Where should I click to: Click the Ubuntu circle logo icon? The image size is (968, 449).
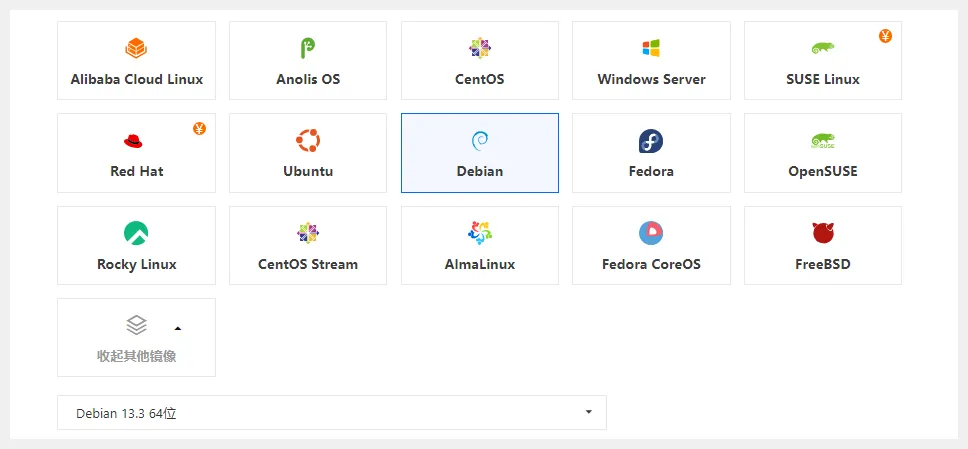click(308, 141)
